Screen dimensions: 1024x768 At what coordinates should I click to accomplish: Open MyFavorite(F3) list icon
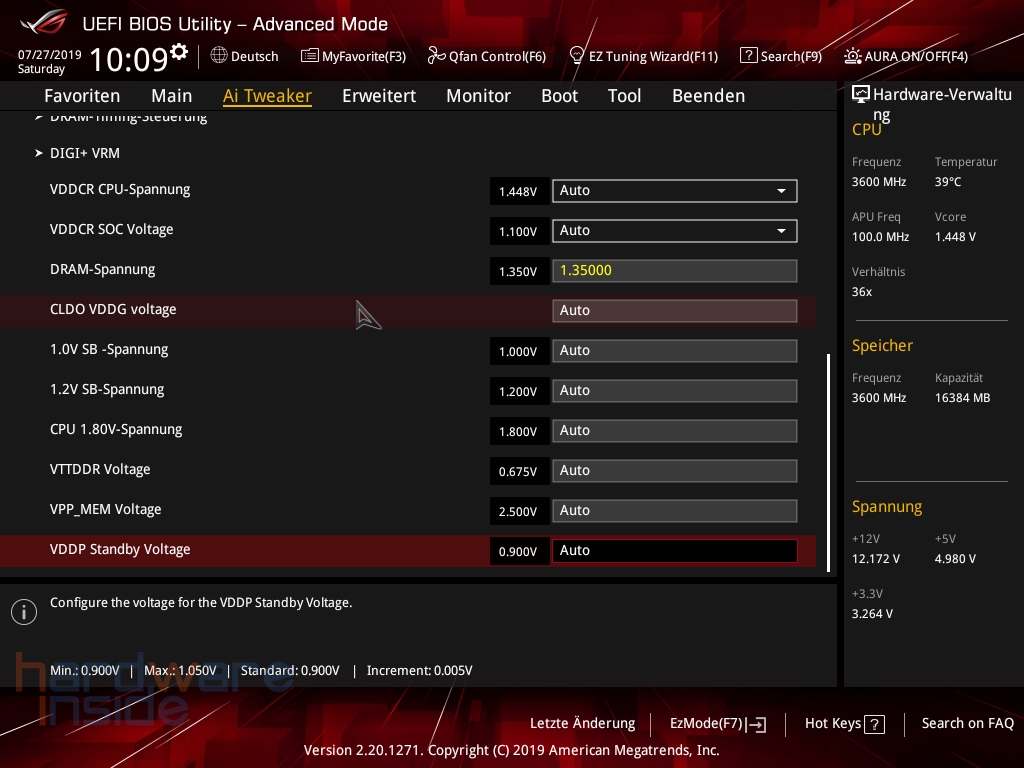[310, 56]
